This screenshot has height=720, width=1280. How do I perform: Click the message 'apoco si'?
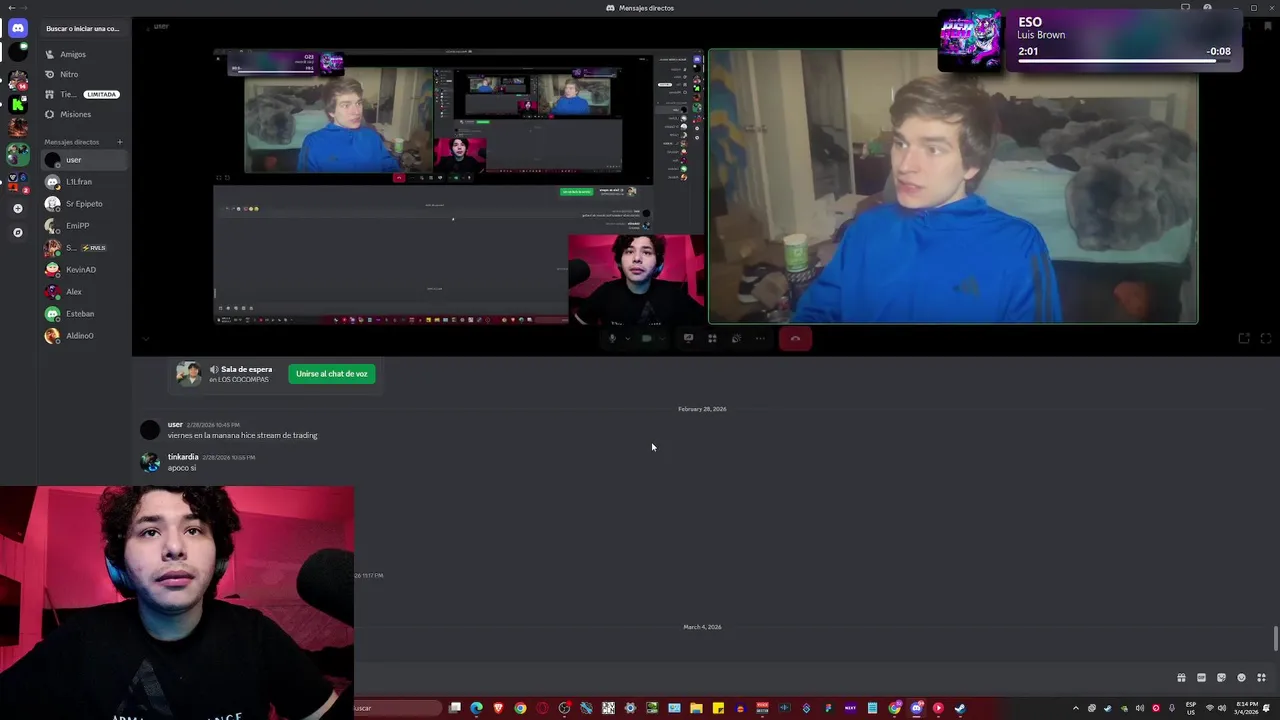coord(182,468)
